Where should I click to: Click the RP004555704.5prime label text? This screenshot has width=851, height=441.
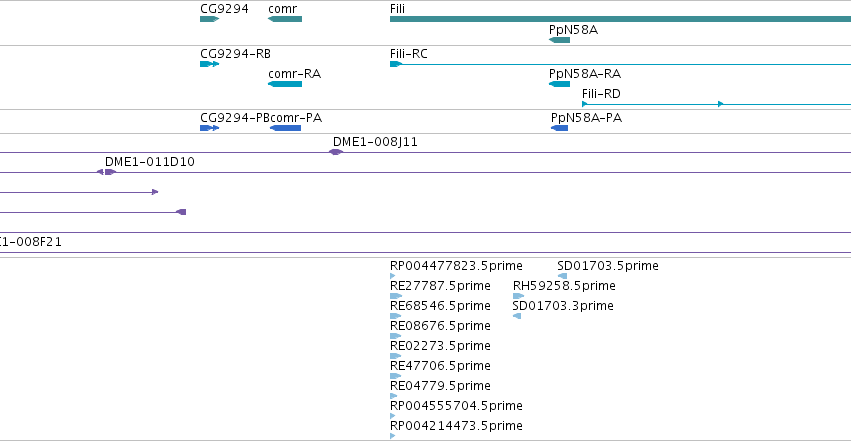(x=456, y=406)
